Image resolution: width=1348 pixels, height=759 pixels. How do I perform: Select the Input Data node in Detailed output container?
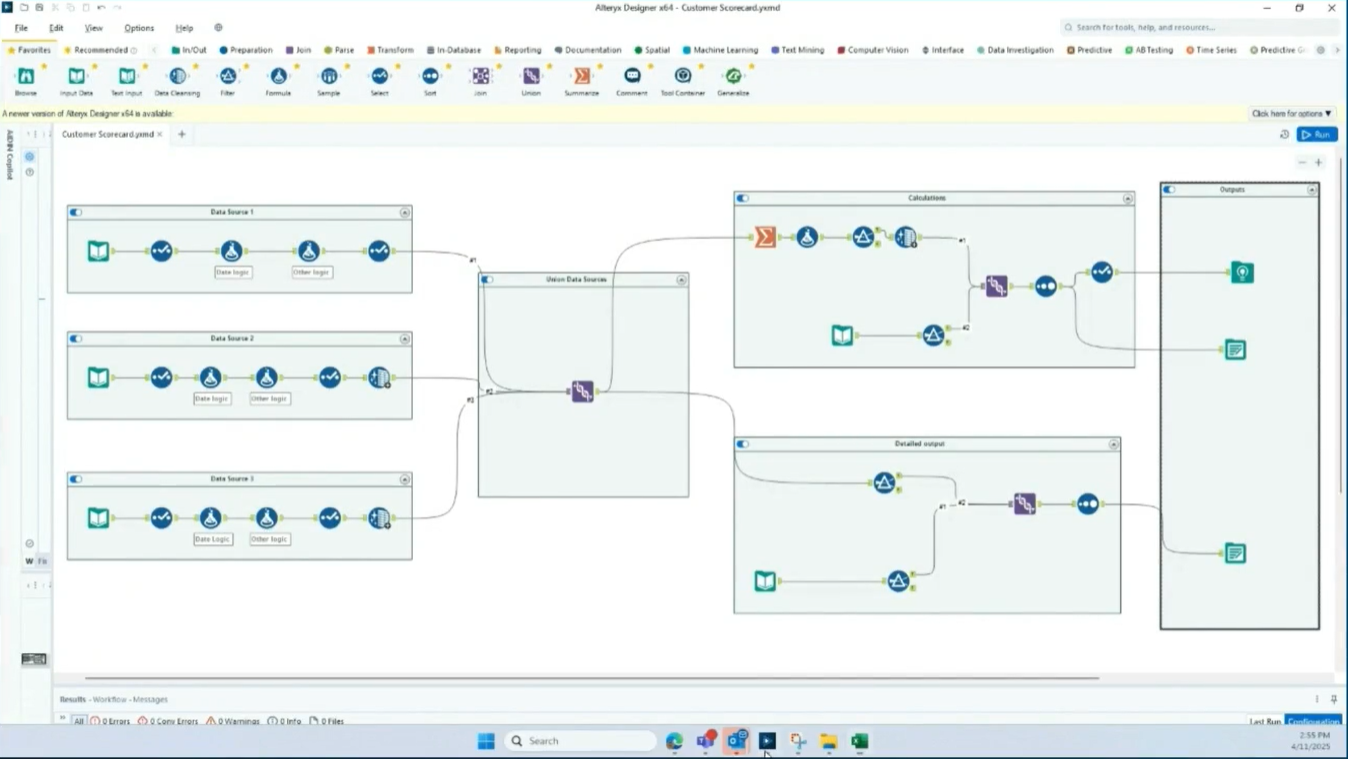point(765,581)
